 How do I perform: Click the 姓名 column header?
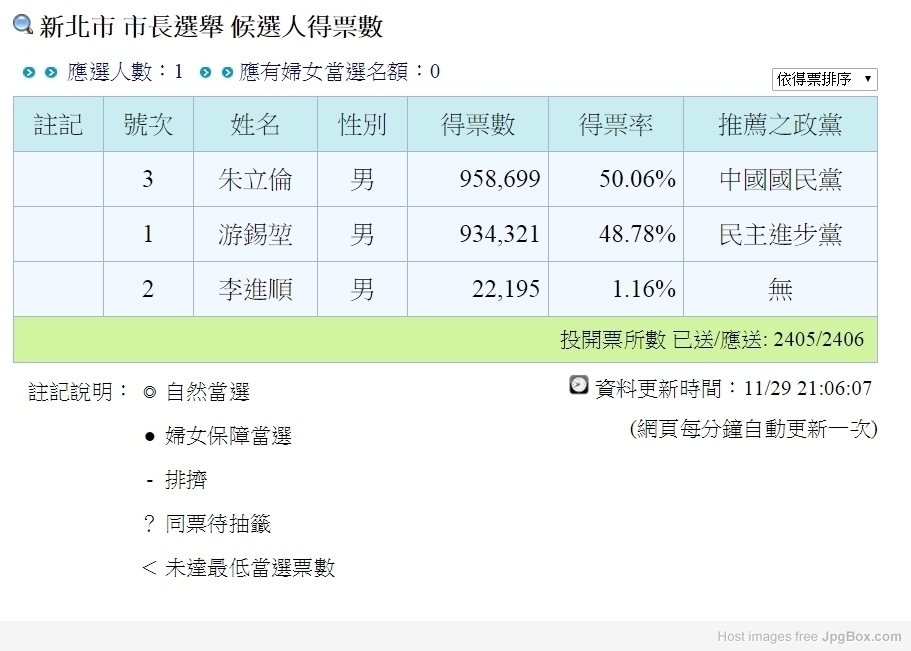(255, 124)
